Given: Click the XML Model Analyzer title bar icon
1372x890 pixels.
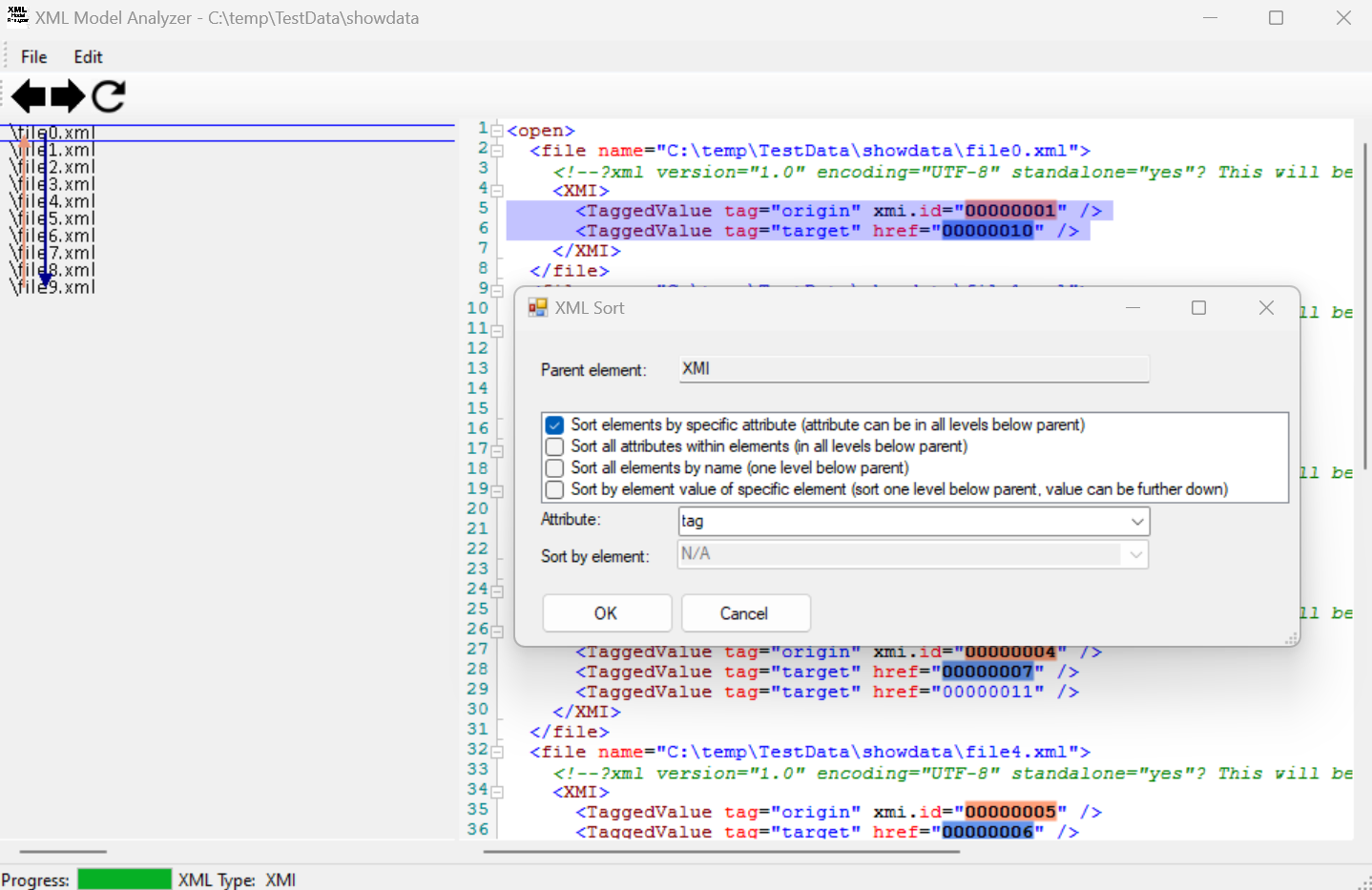Looking at the screenshot, I should pos(16,17).
